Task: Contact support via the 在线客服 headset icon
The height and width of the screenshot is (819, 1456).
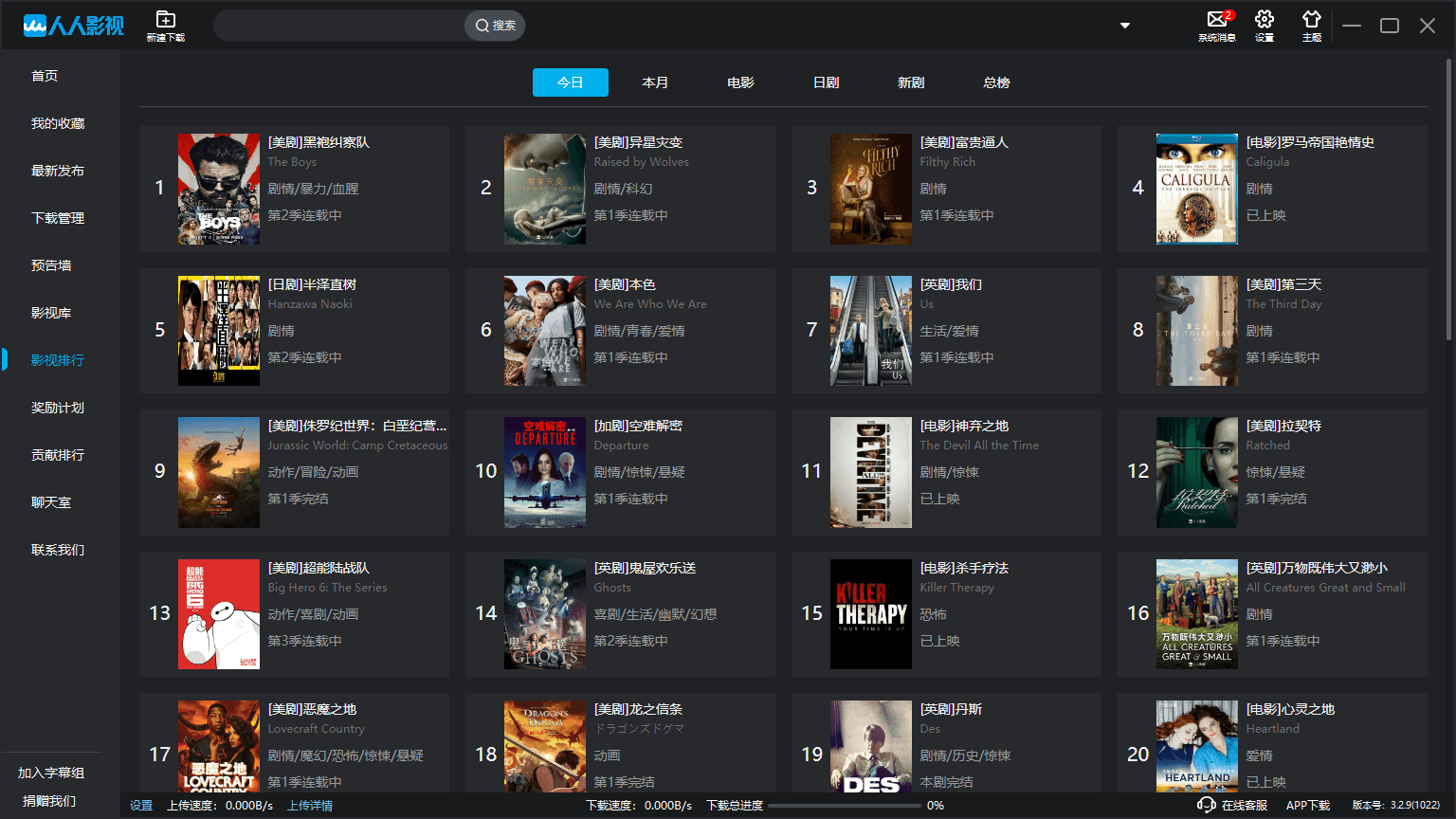Action: coord(1207,804)
